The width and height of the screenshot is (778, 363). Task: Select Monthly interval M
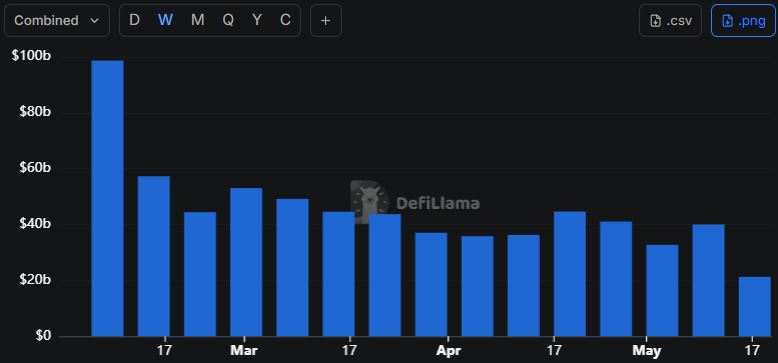click(197, 20)
